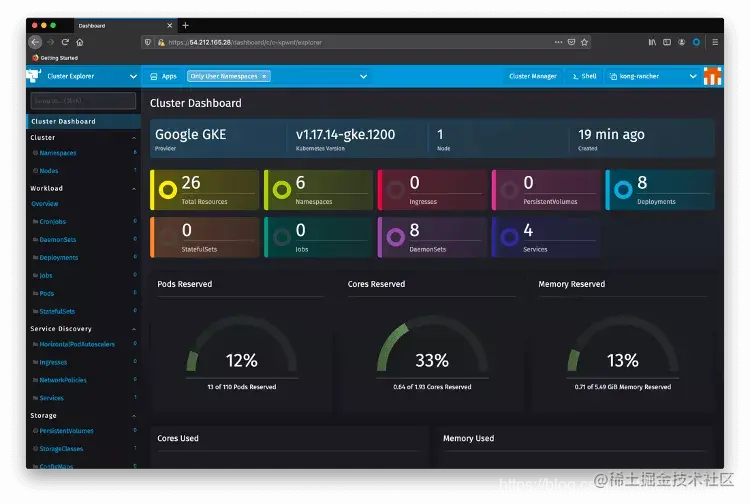Open CronJobs in the sidebar
Viewport: 750px width, 504px height.
53,222
